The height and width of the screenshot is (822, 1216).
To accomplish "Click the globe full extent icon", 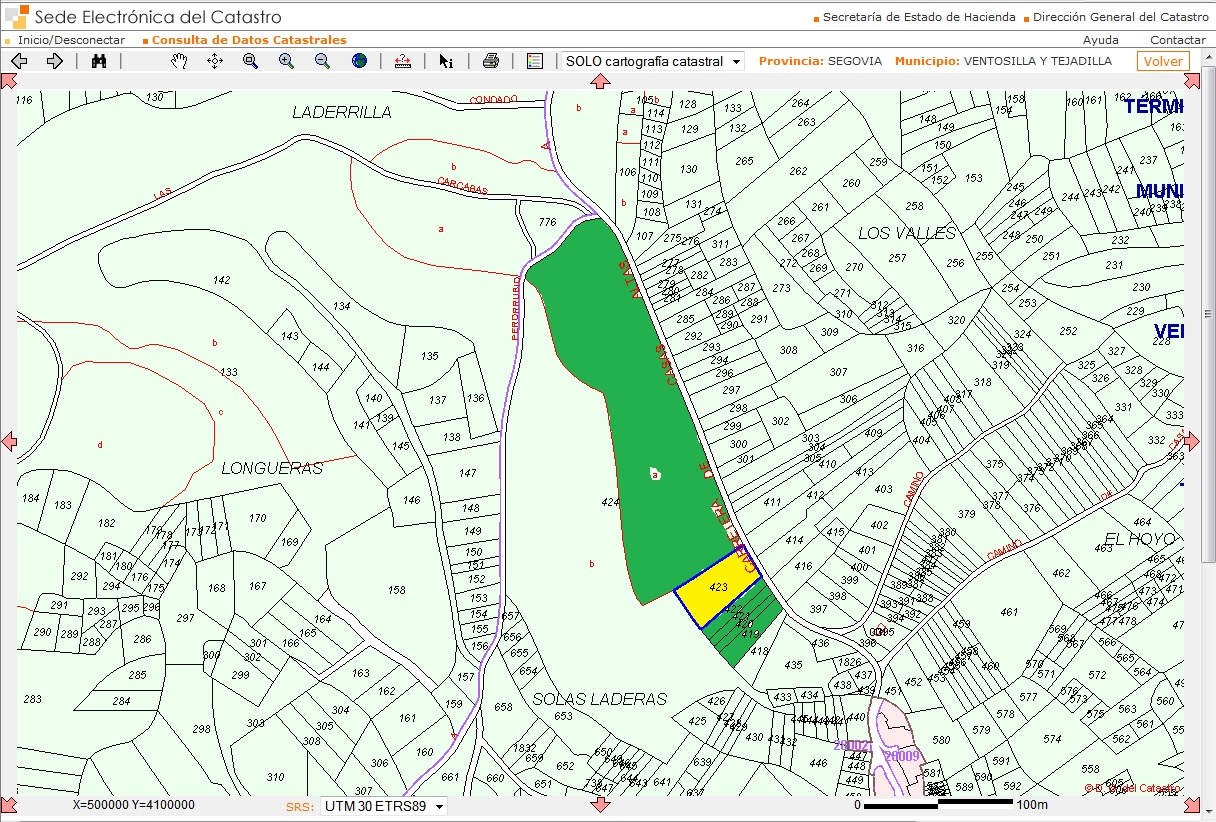I will tap(359, 61).
